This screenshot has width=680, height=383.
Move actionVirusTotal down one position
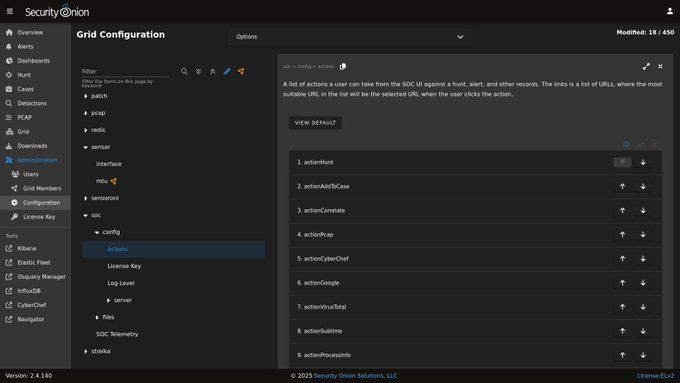[x=643, y=307]
